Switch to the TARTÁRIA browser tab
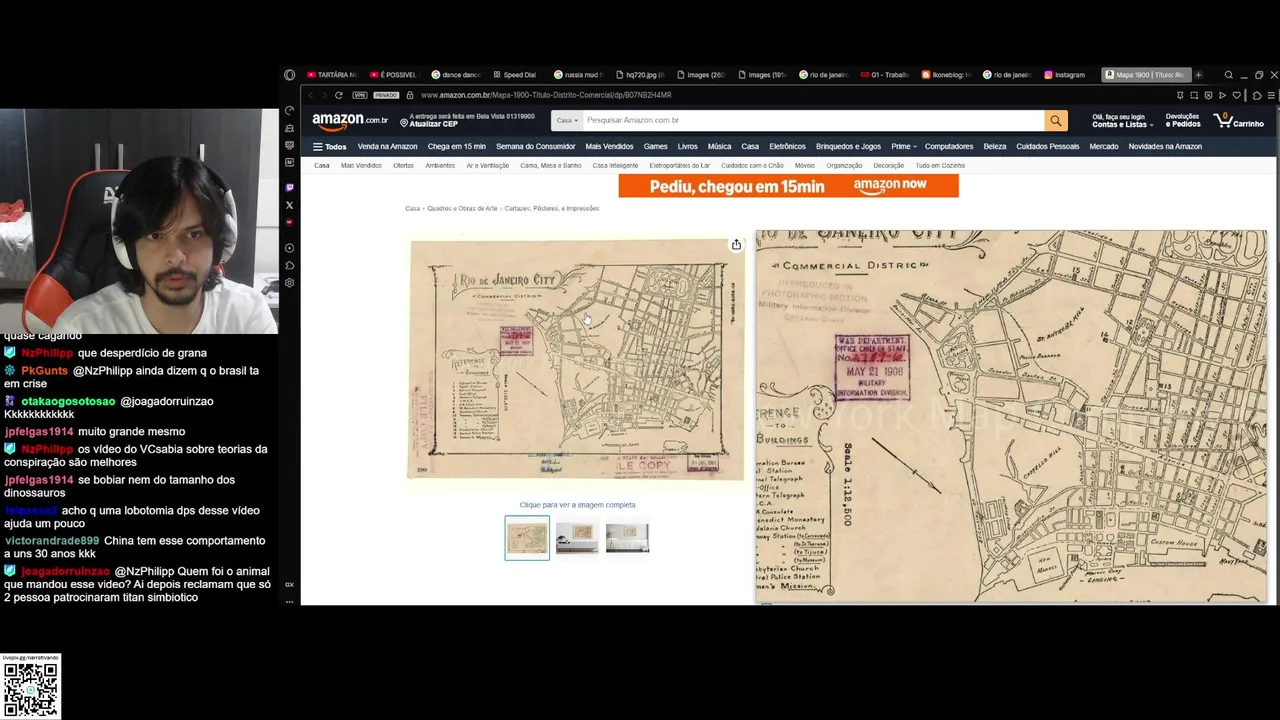The height and width of the screenshot is (720, 1280). coord(332,75)
